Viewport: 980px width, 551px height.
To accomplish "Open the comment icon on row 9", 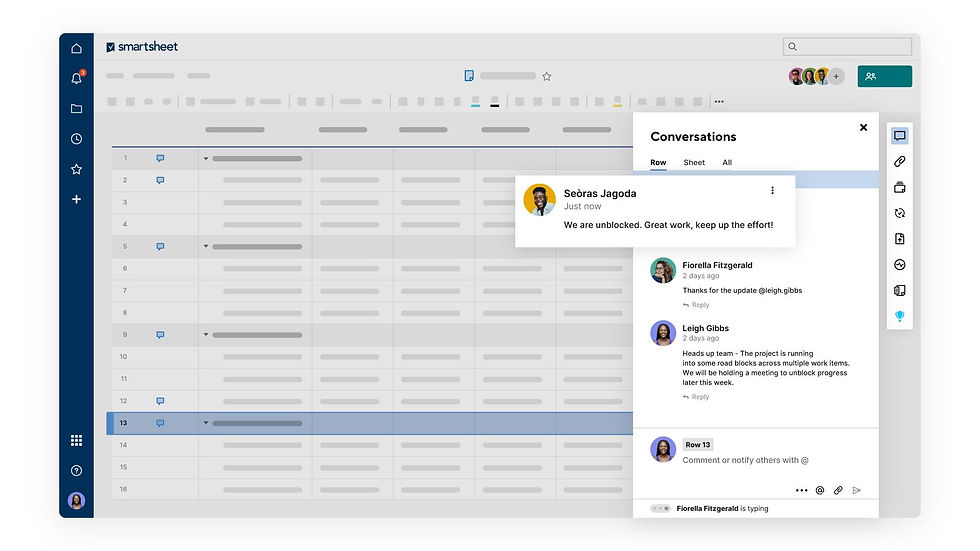I will pos(160,335).
